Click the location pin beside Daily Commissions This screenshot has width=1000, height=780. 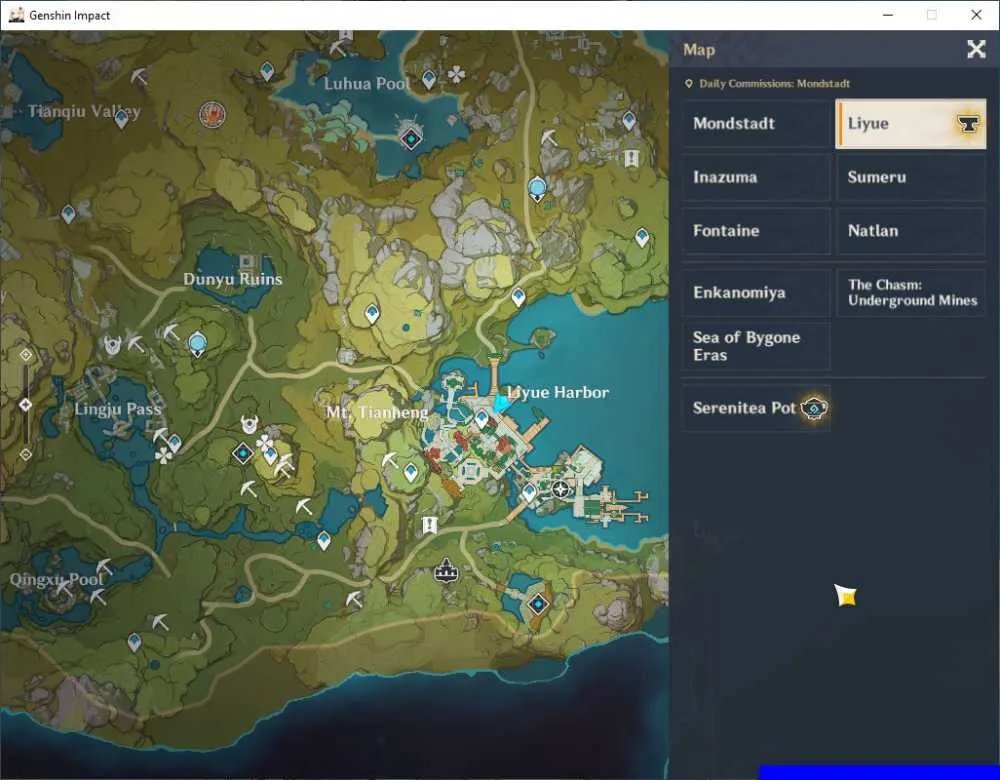(689, 84)
